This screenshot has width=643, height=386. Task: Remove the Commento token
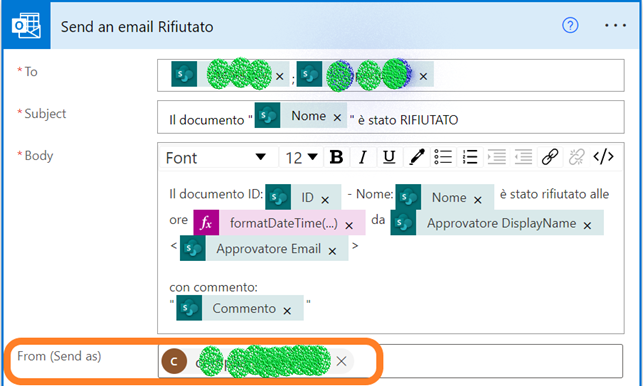coord(287,311)
